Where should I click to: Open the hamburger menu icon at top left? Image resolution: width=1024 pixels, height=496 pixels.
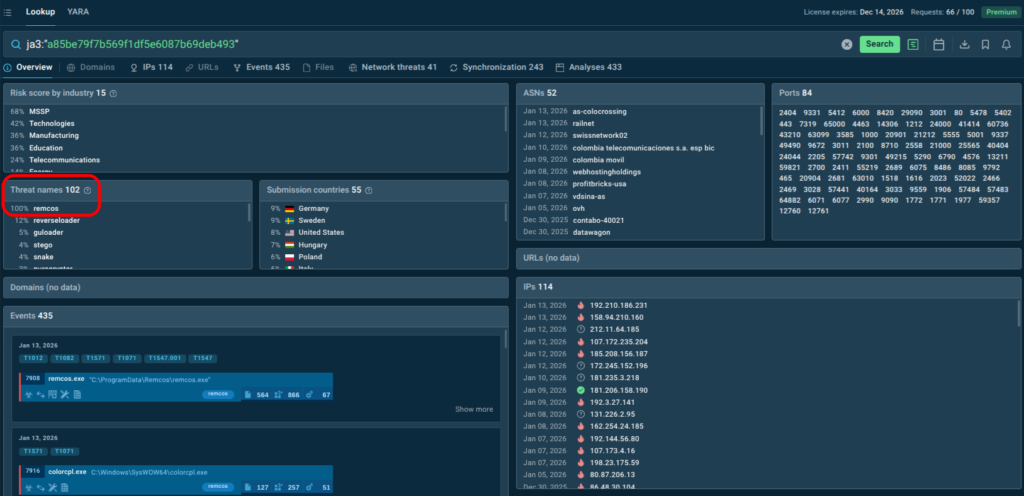pyautogui.click(x=8, y=12)
